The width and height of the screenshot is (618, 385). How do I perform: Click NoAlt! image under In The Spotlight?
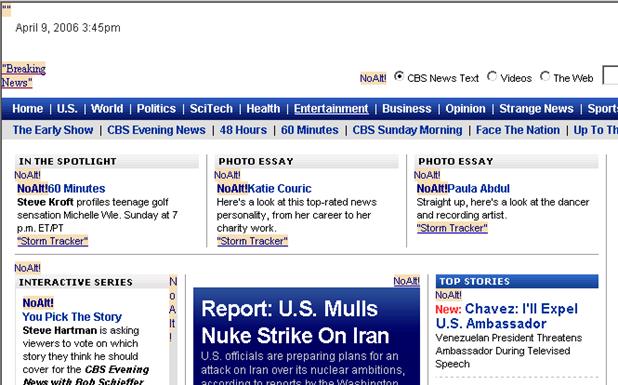click(27, 175)
